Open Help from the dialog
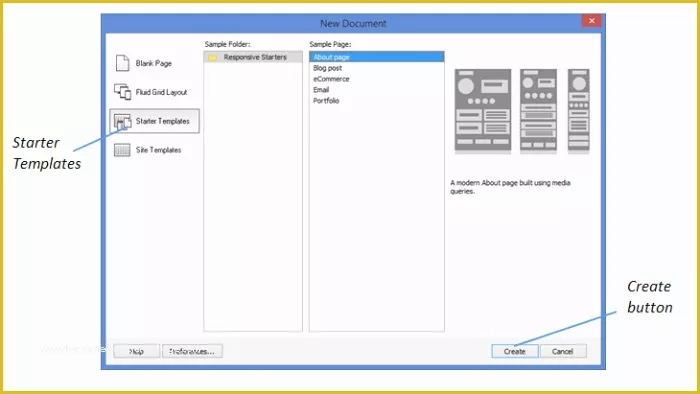The width and height of the screenshot is (700, 394). (x=136, y=351)
